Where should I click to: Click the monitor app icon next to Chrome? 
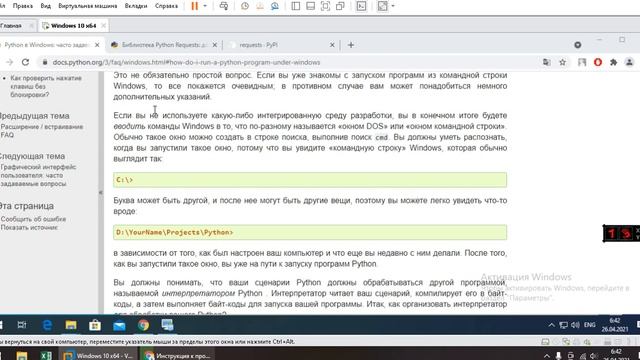(x=167, y=325)
